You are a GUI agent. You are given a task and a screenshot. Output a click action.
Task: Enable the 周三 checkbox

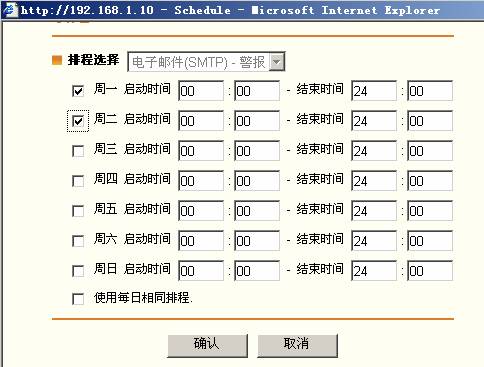click(x=78, y=151)
